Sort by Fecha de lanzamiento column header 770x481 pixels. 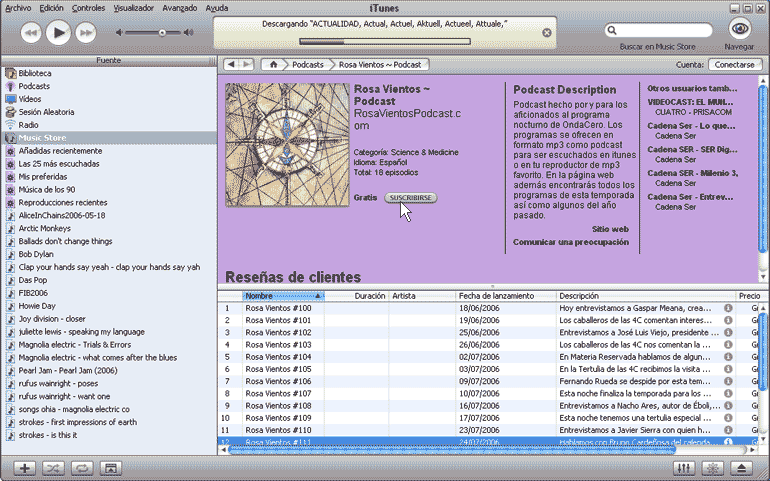(x=505, y=296)
